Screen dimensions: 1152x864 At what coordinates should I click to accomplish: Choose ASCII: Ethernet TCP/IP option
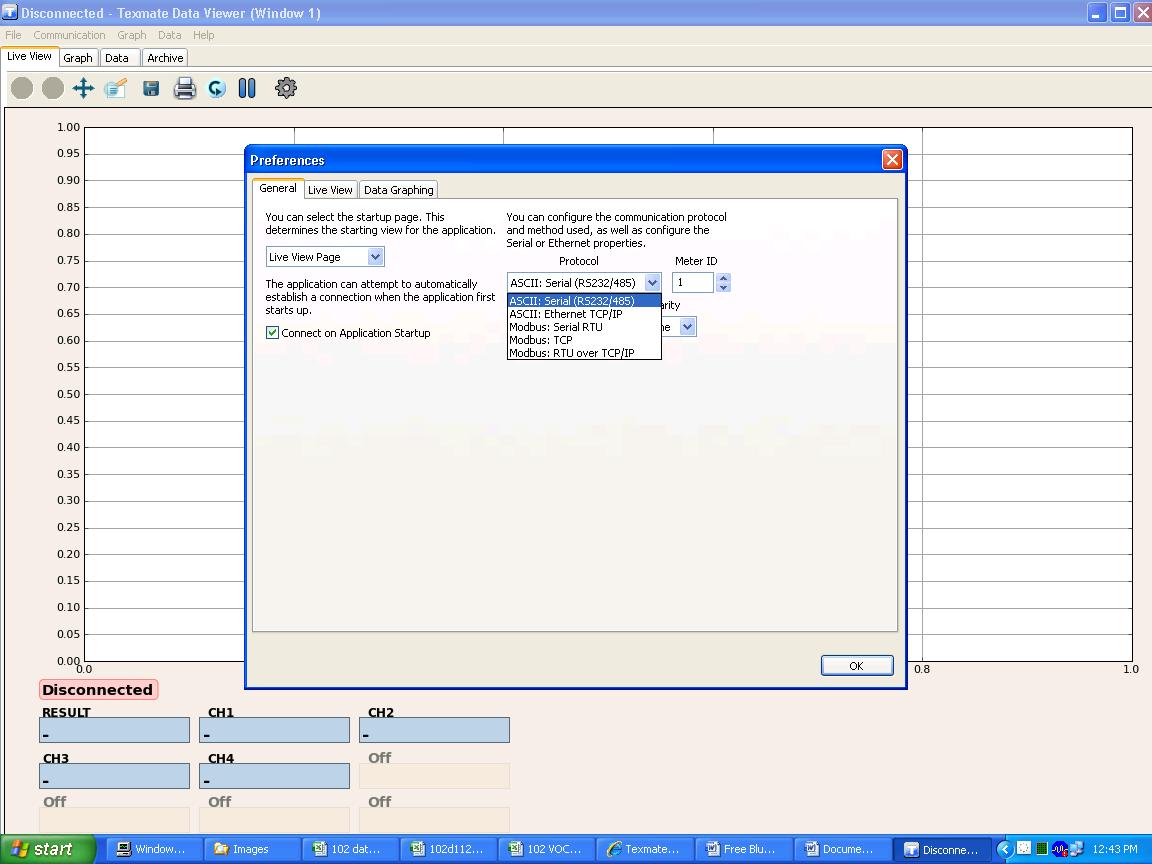click(584, 314)
